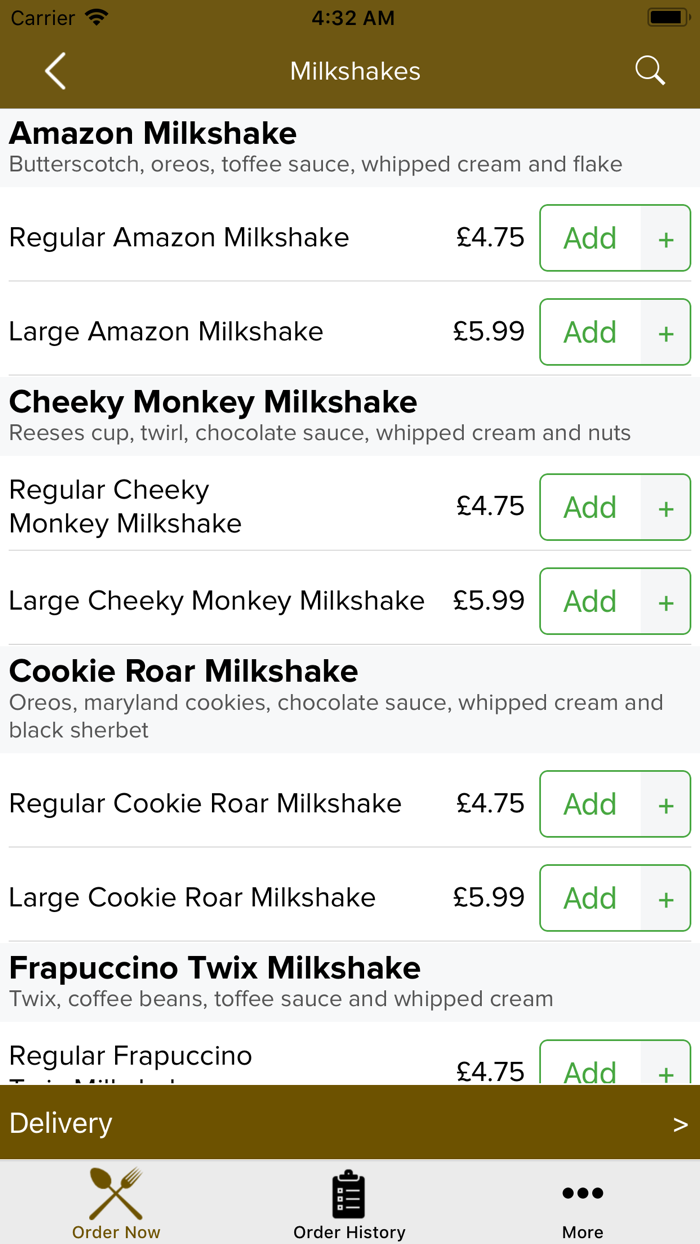Select the Large Amazon Milkshake row name

pyautogui.click(x=166, y=332)
